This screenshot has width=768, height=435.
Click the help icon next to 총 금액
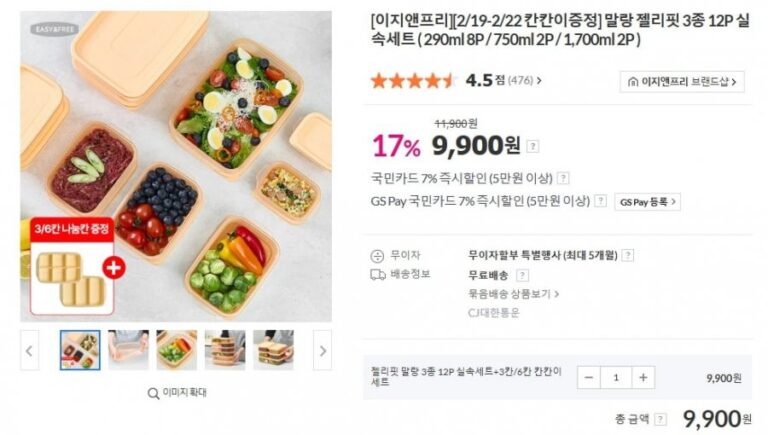point(660,418)
